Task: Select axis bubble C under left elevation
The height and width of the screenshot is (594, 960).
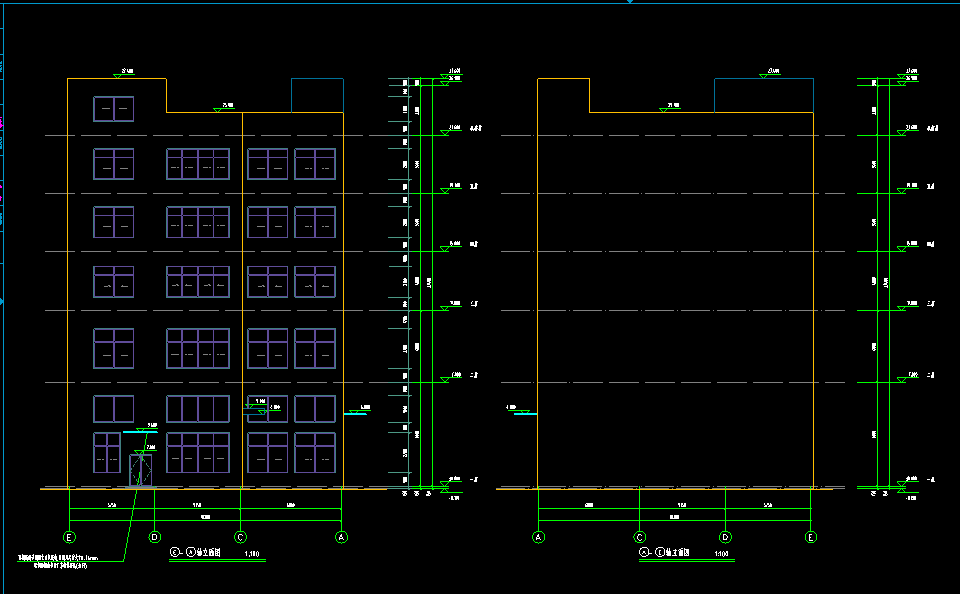Action: click(240, 537)
